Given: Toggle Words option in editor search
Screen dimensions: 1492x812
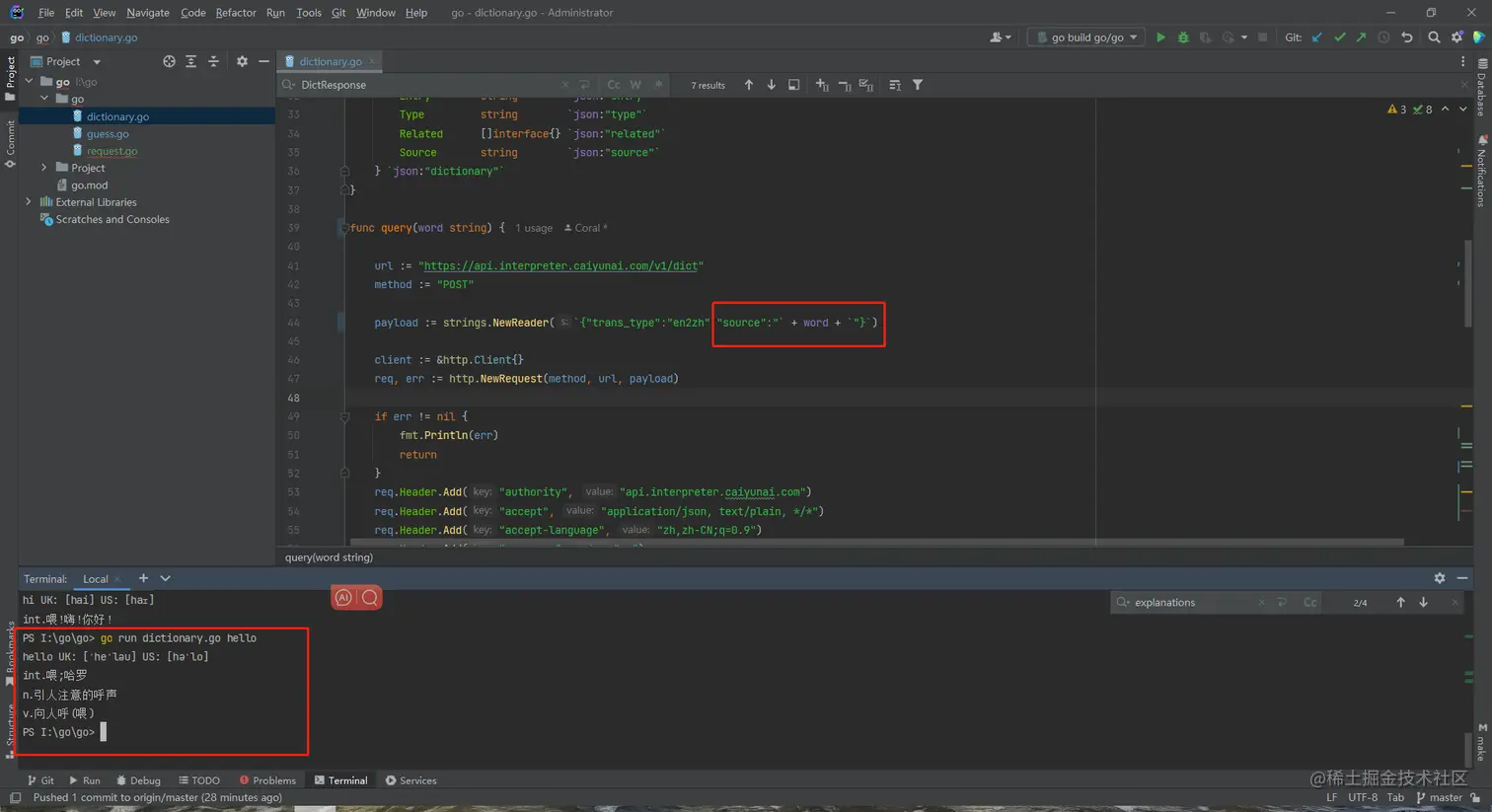Looking at the screenshot, I should coord(635,85).
